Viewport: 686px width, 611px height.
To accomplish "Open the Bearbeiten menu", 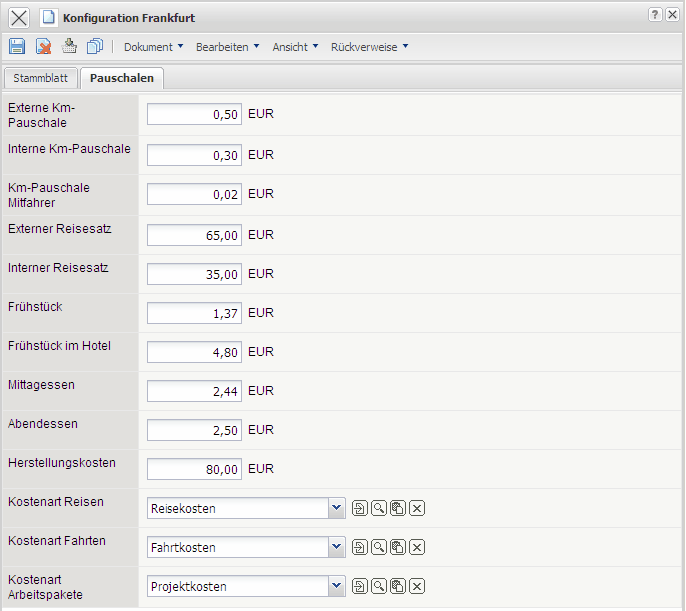I will click(227, 47).
